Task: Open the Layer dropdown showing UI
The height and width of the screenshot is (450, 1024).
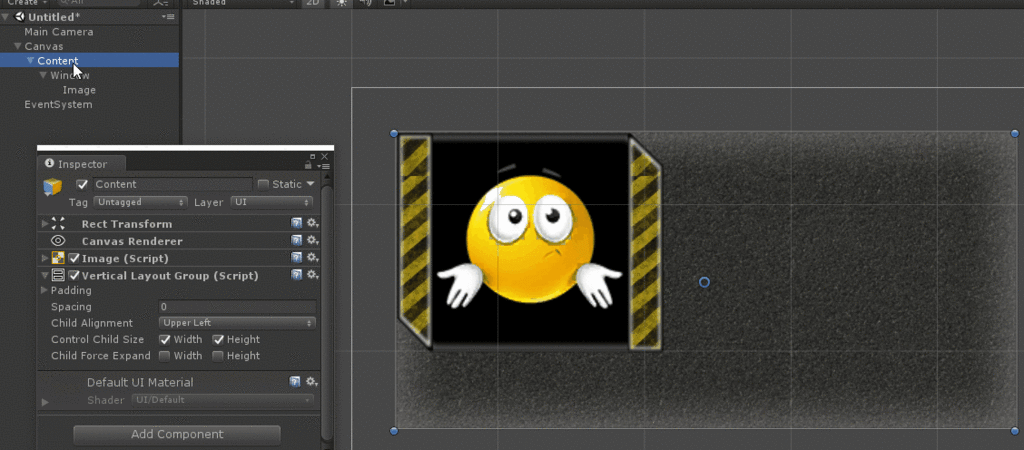Action: pos(271,202)
